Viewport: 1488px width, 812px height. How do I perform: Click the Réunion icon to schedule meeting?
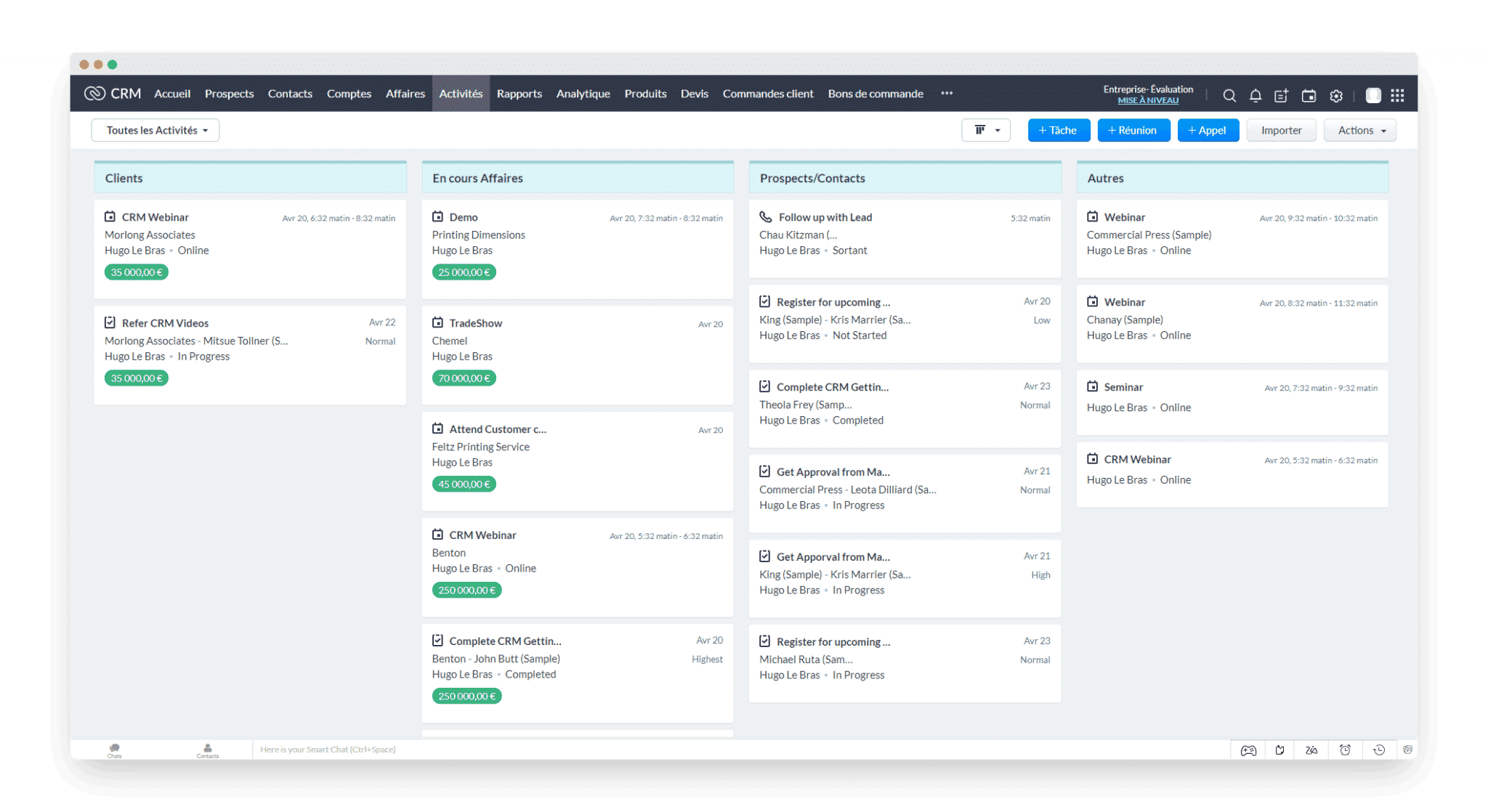click(1134, 130)
